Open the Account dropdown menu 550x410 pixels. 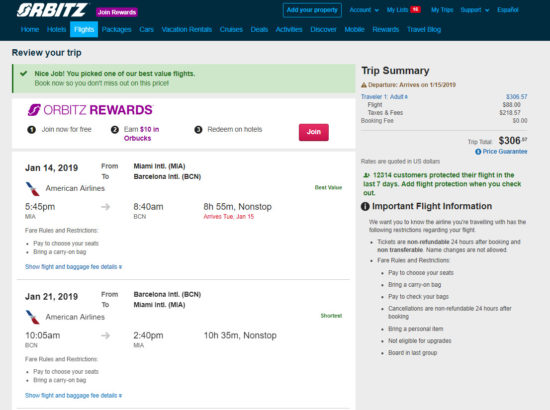coord(364,10)
